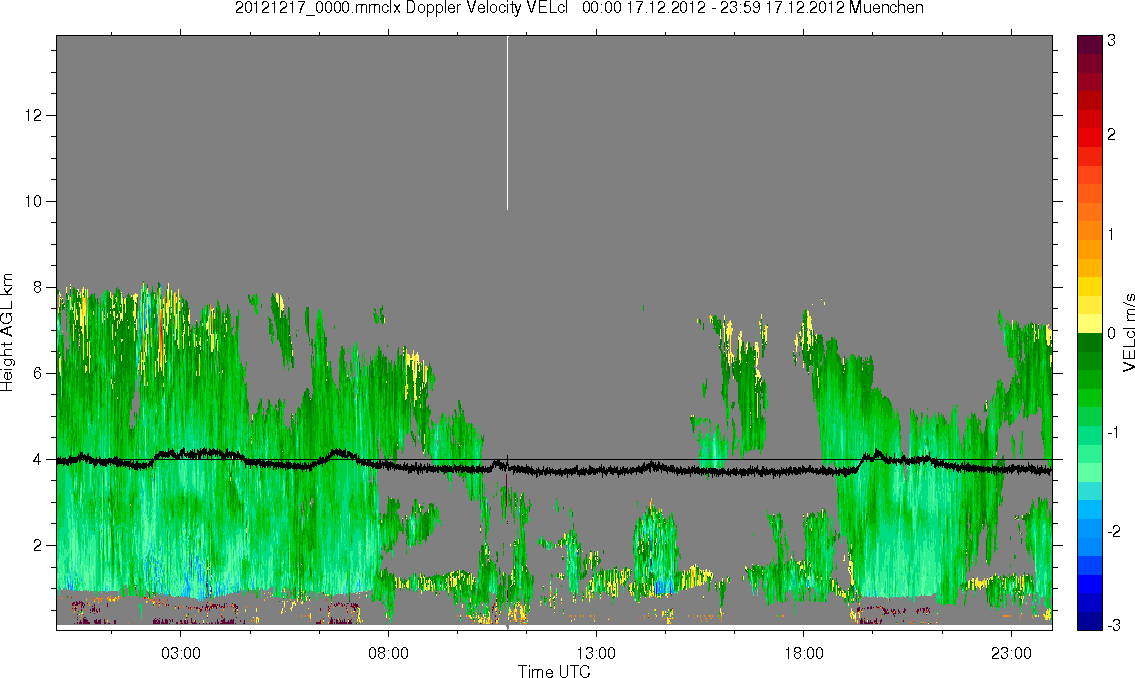Screen dimensions: 1135x678
Task: Click the 'Time UTC' axis label
Action: tap(554, 671)
